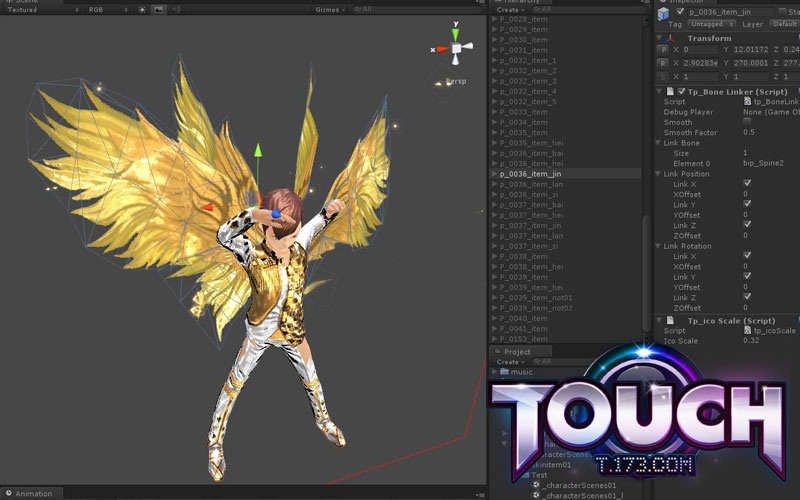This screenshot has width=800, height=500.
Task: Click the Scene view search field
Action: pyautogui.click(x=416, y=10)
